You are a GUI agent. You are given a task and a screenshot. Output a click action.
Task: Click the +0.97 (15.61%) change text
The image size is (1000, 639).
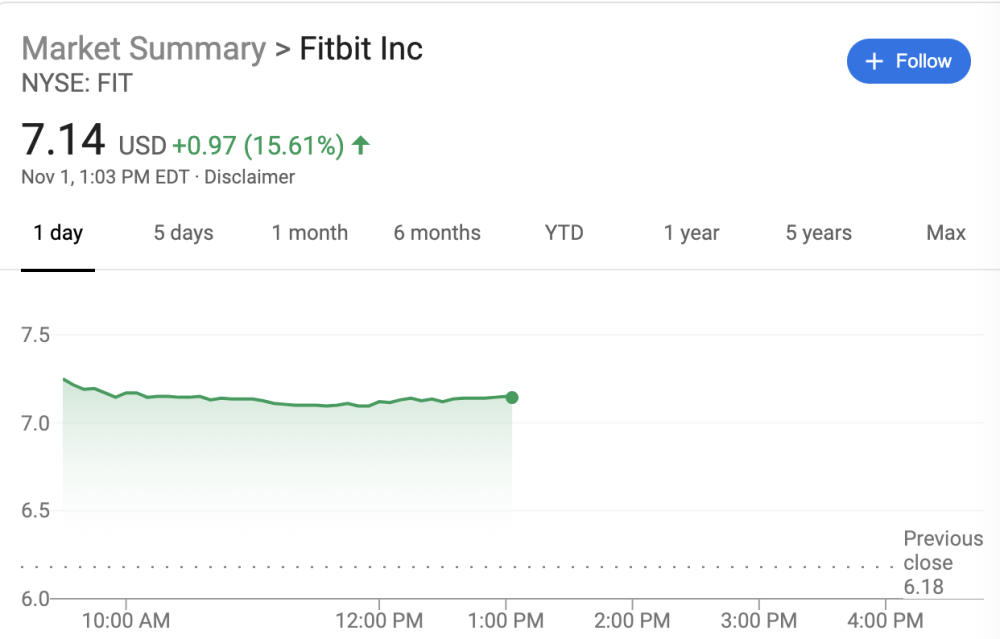pos(258,145)
